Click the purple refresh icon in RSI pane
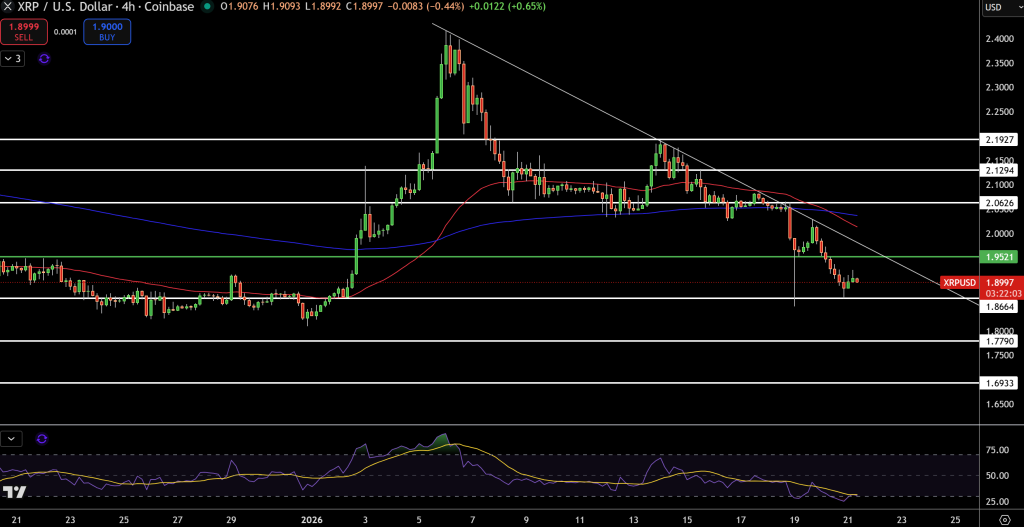 [x=42, y=439]
